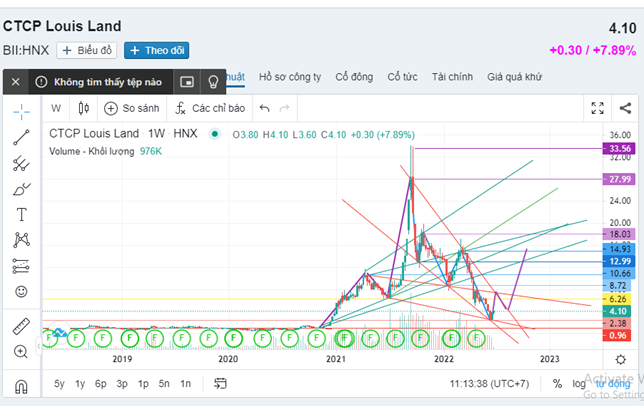The height and width of the screenshot is (406, 644).
Task: Click the F event marker above 2020
Action: [x=234, y=339]
